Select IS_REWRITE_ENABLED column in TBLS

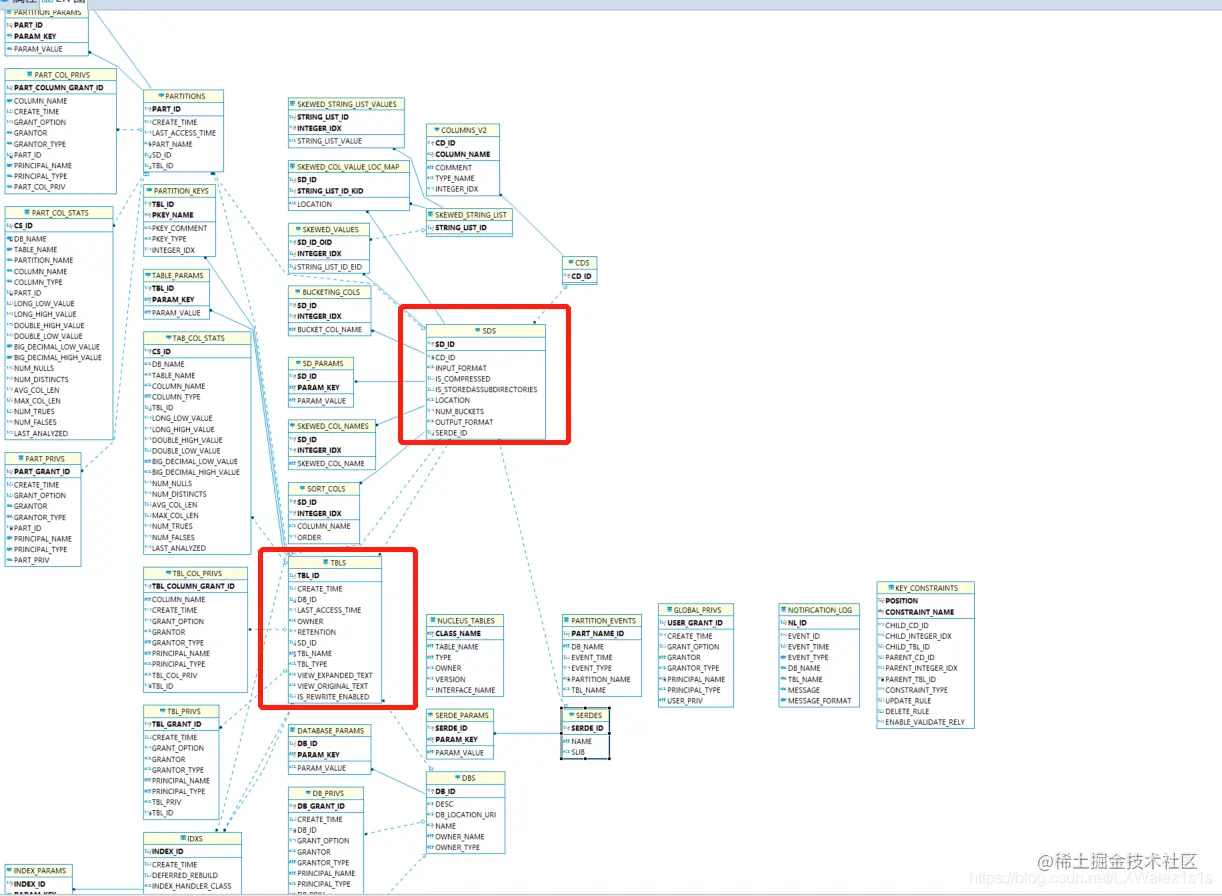pyautogui.click(x=333, y=697)
